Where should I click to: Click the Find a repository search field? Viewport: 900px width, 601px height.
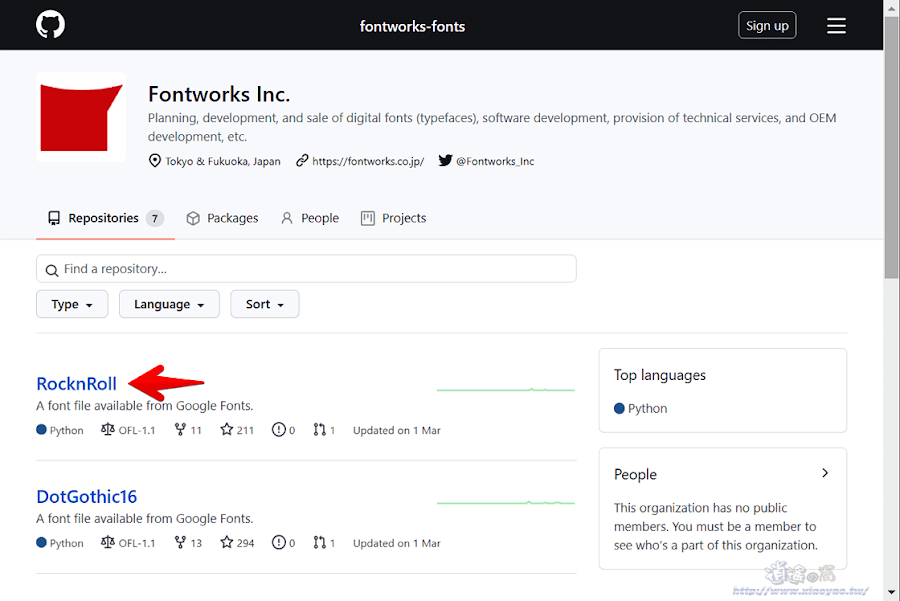click(306, 269)
